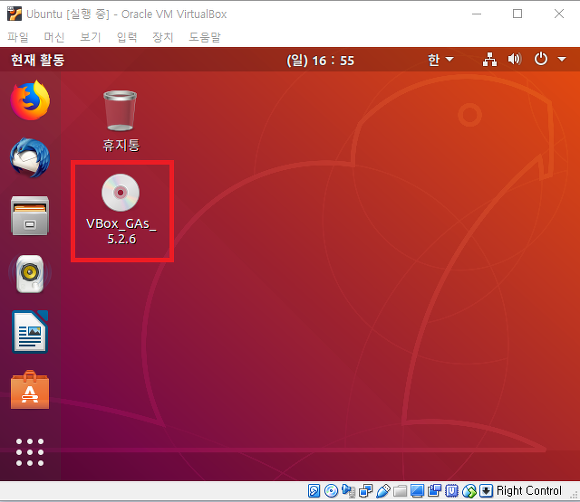
Task: Click the VirtualBox window title icon
Action: pos(14,14)
